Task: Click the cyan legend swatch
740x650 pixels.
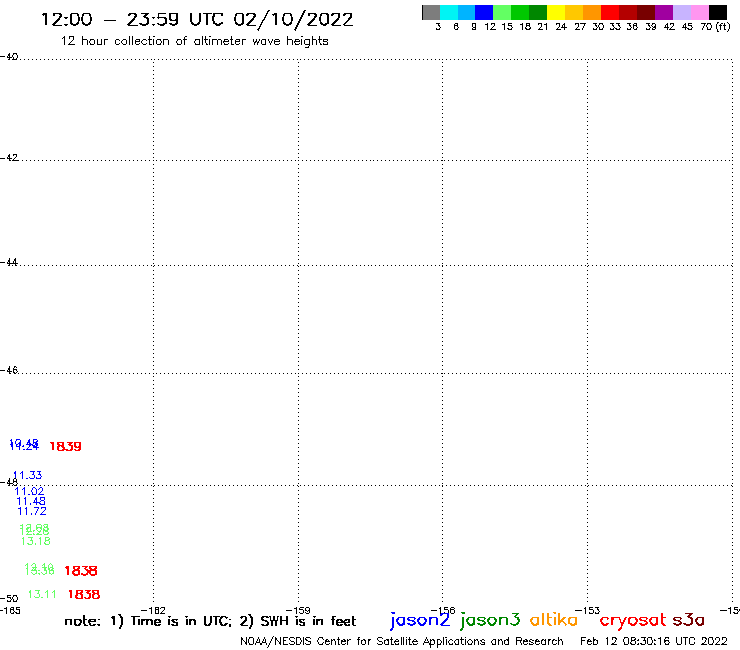Action: point(449,12)
